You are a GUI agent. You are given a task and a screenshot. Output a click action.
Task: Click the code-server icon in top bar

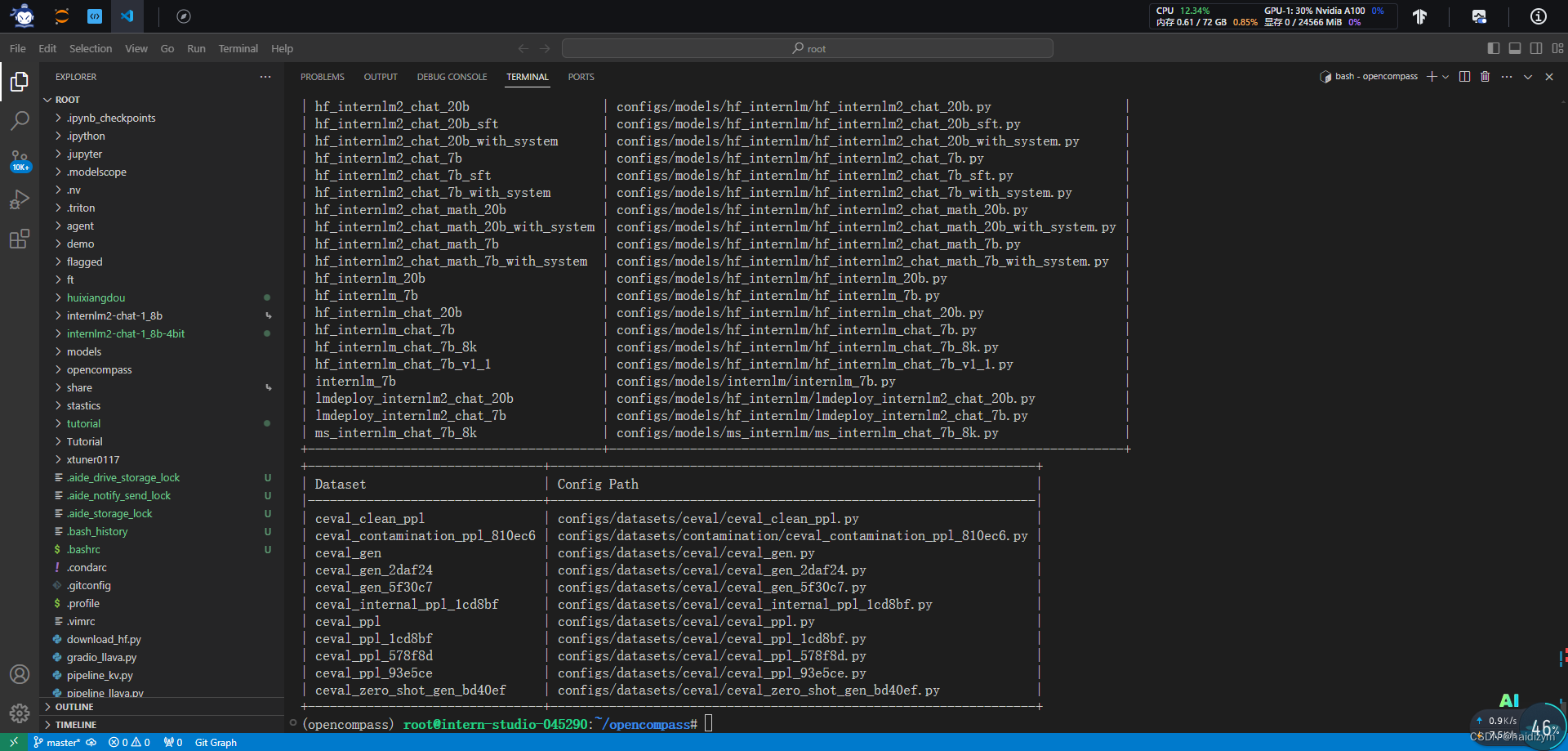[x=95, y=16]
